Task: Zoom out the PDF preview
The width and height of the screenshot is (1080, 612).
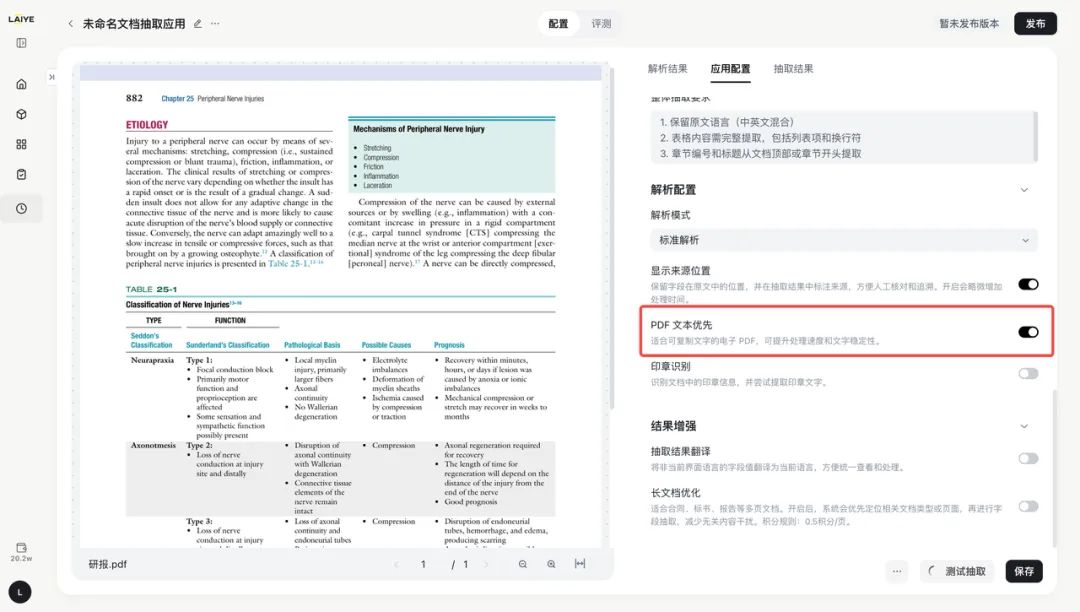Action: (x=523, y=564)
